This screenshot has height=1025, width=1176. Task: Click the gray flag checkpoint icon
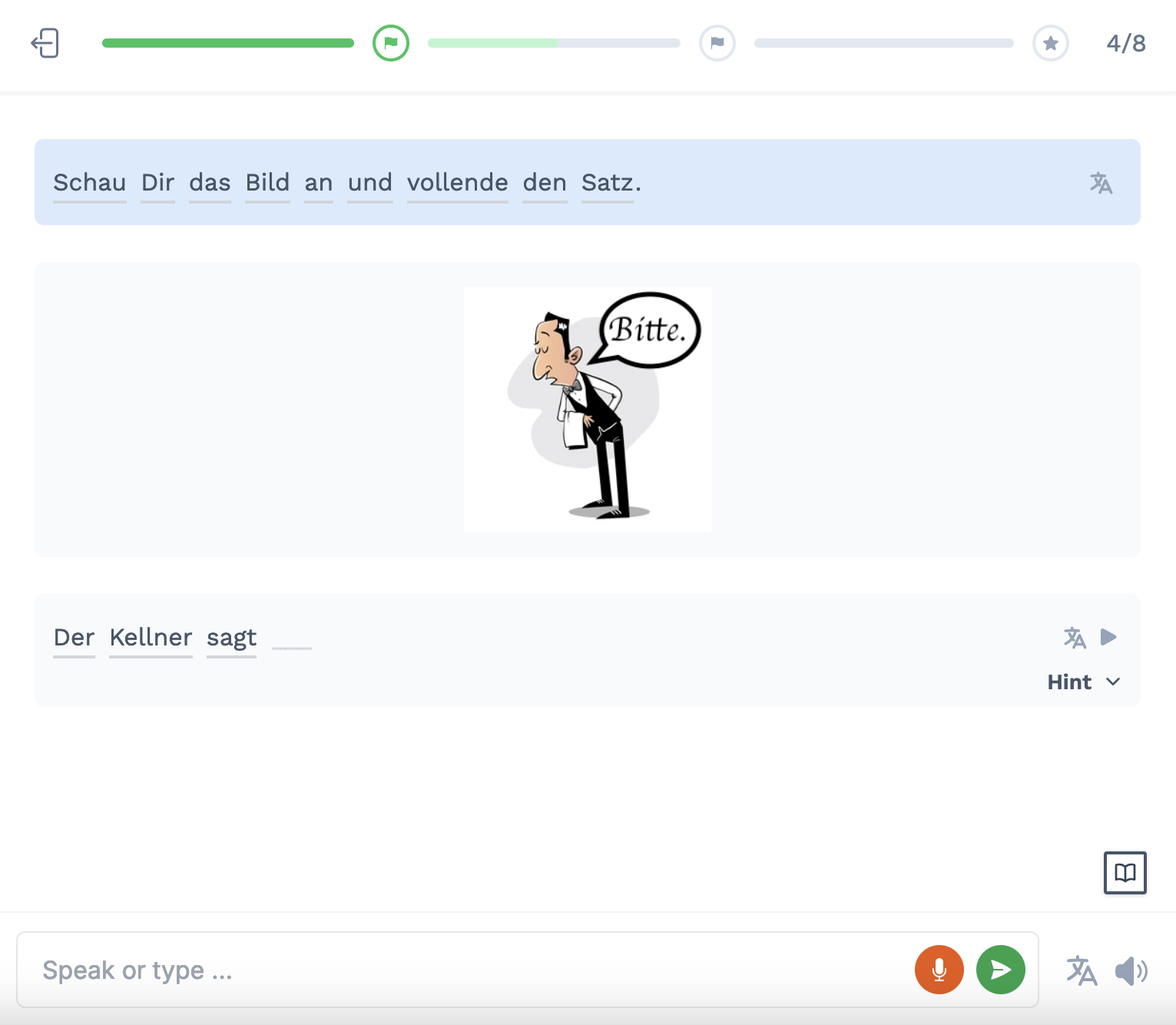(717, 43)
